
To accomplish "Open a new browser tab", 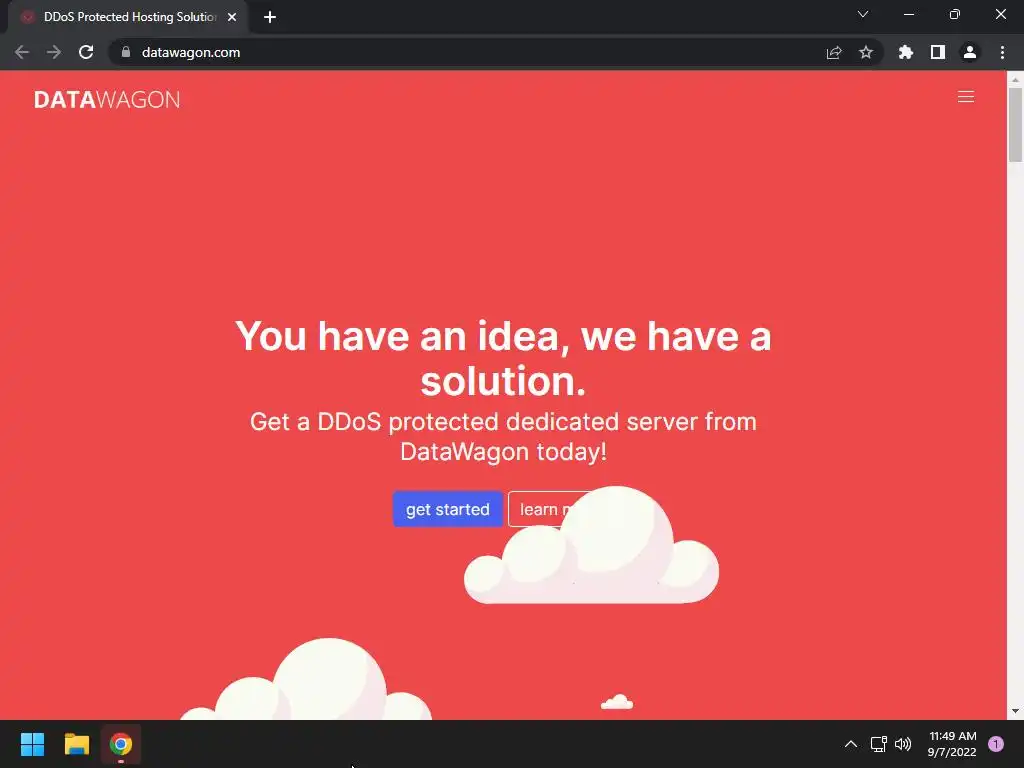I will coord(270,17).
